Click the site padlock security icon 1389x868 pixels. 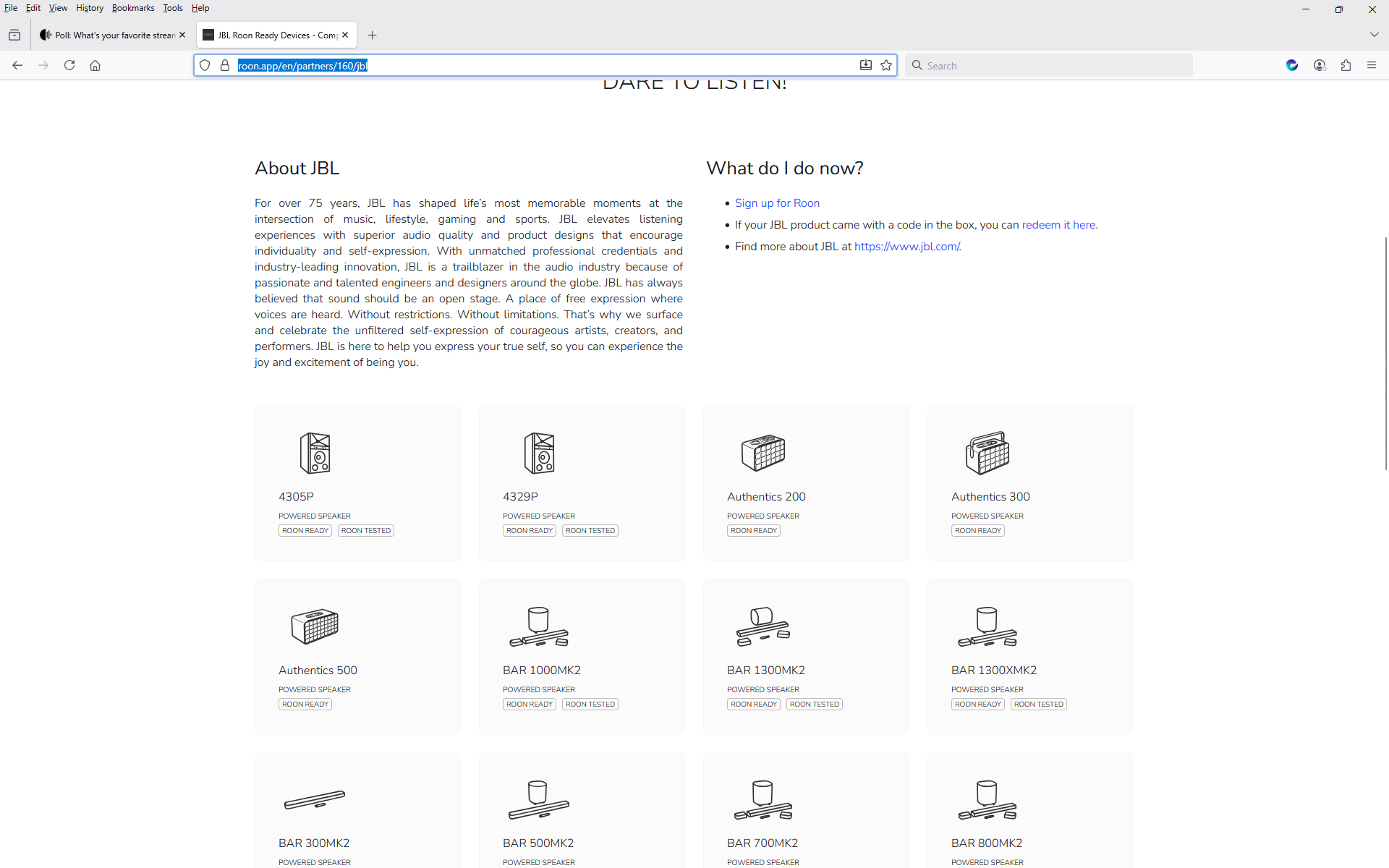(x=225, y=65)
